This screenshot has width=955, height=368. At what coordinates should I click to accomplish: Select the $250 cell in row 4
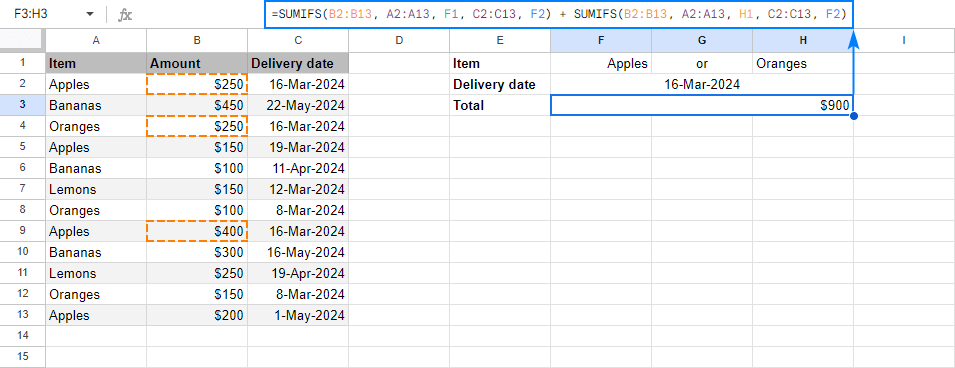pyautogui.click(x=197, y=126)
